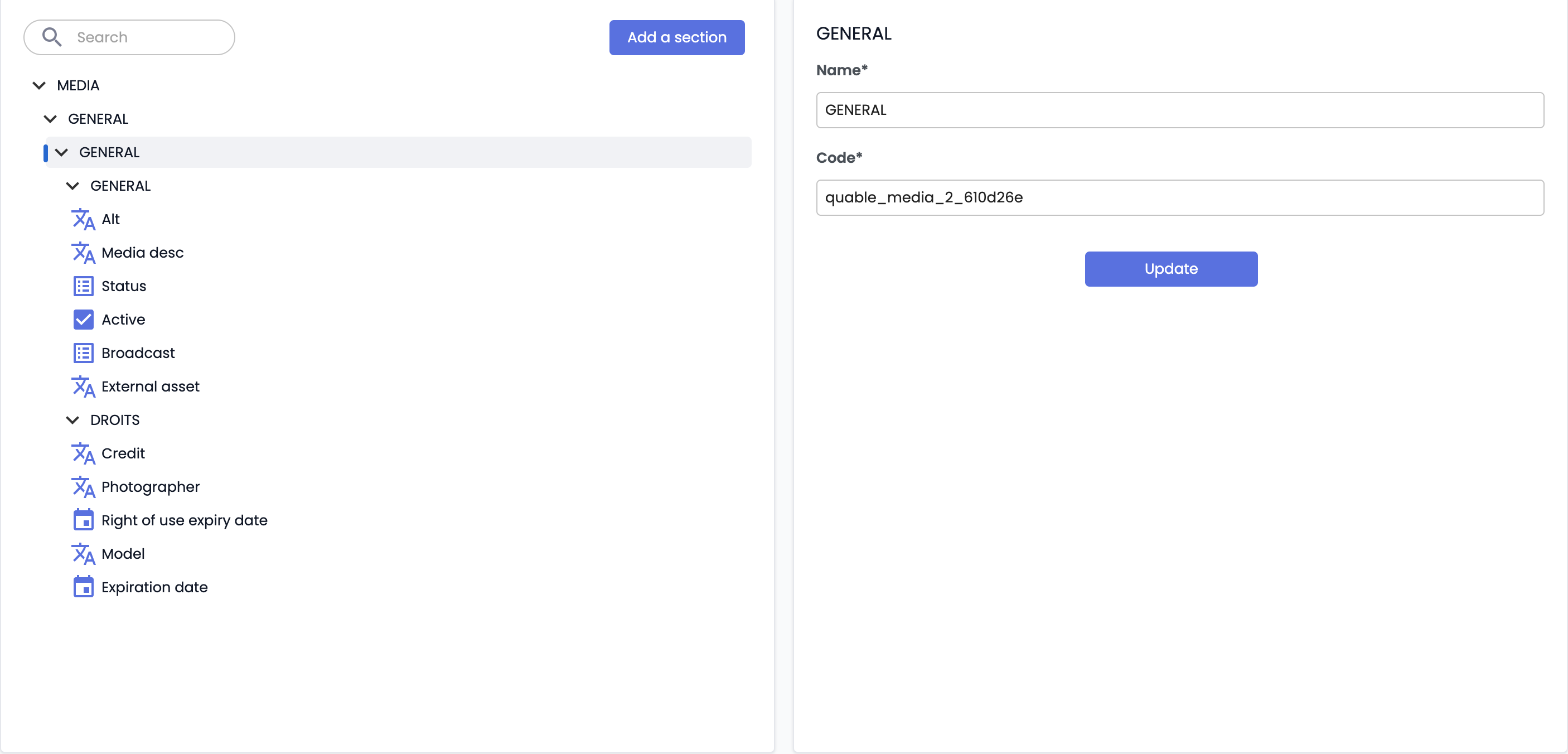Click calendar icon for Right of use expiry date
The height and width of the screenshot is (754, 1568).
click(x=84, y=520)
